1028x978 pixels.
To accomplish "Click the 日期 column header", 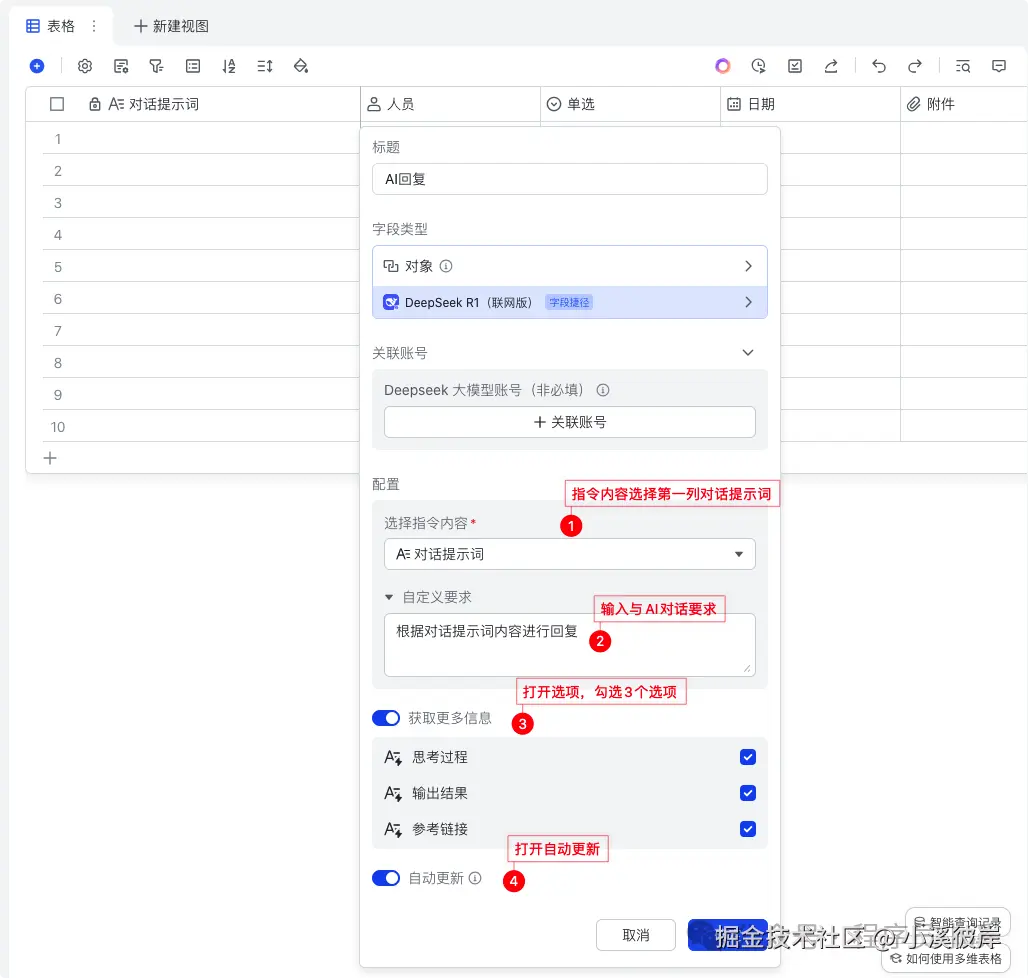I will [x=811, y=104].
